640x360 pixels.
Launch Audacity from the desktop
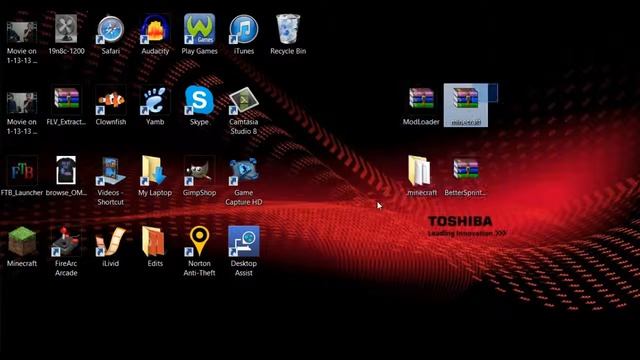click(x=155, y=30)
